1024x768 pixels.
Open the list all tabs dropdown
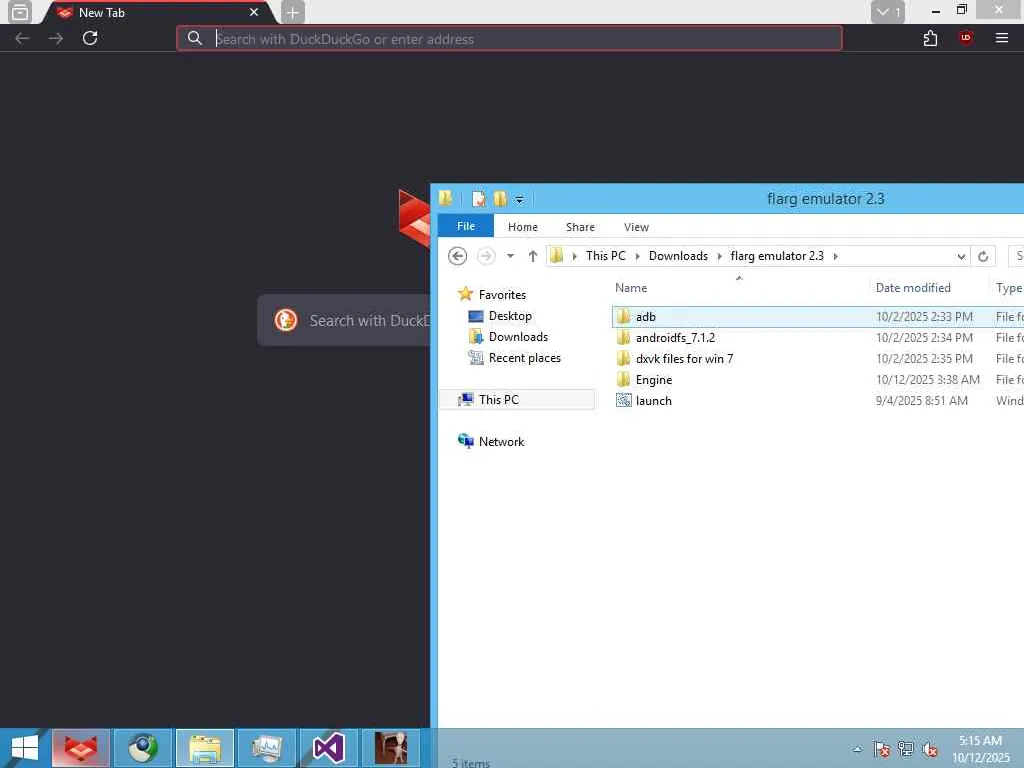[888, 12]
